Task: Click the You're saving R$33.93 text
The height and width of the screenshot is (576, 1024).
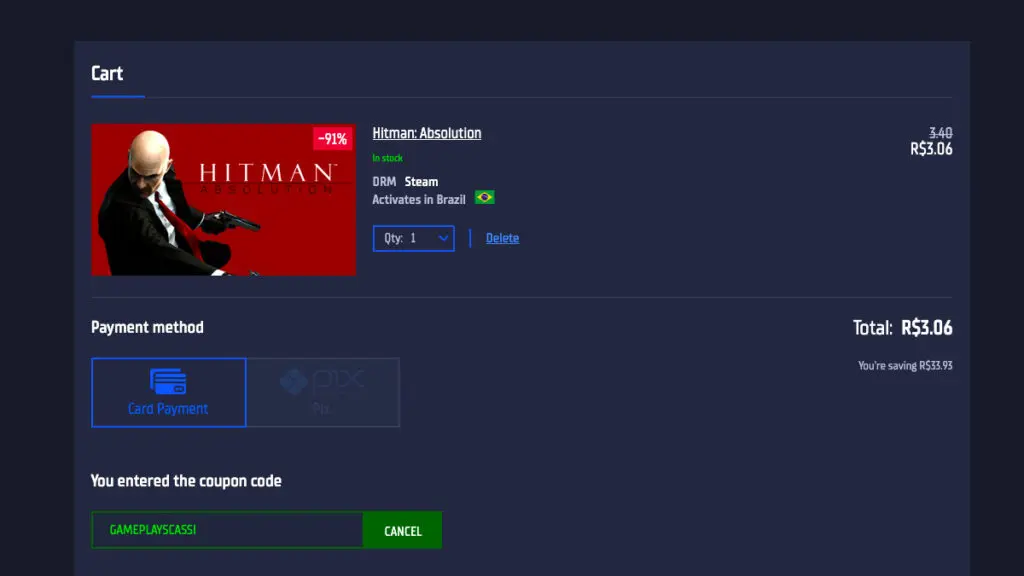Action: pyautogui.click(x=905, y=365)
